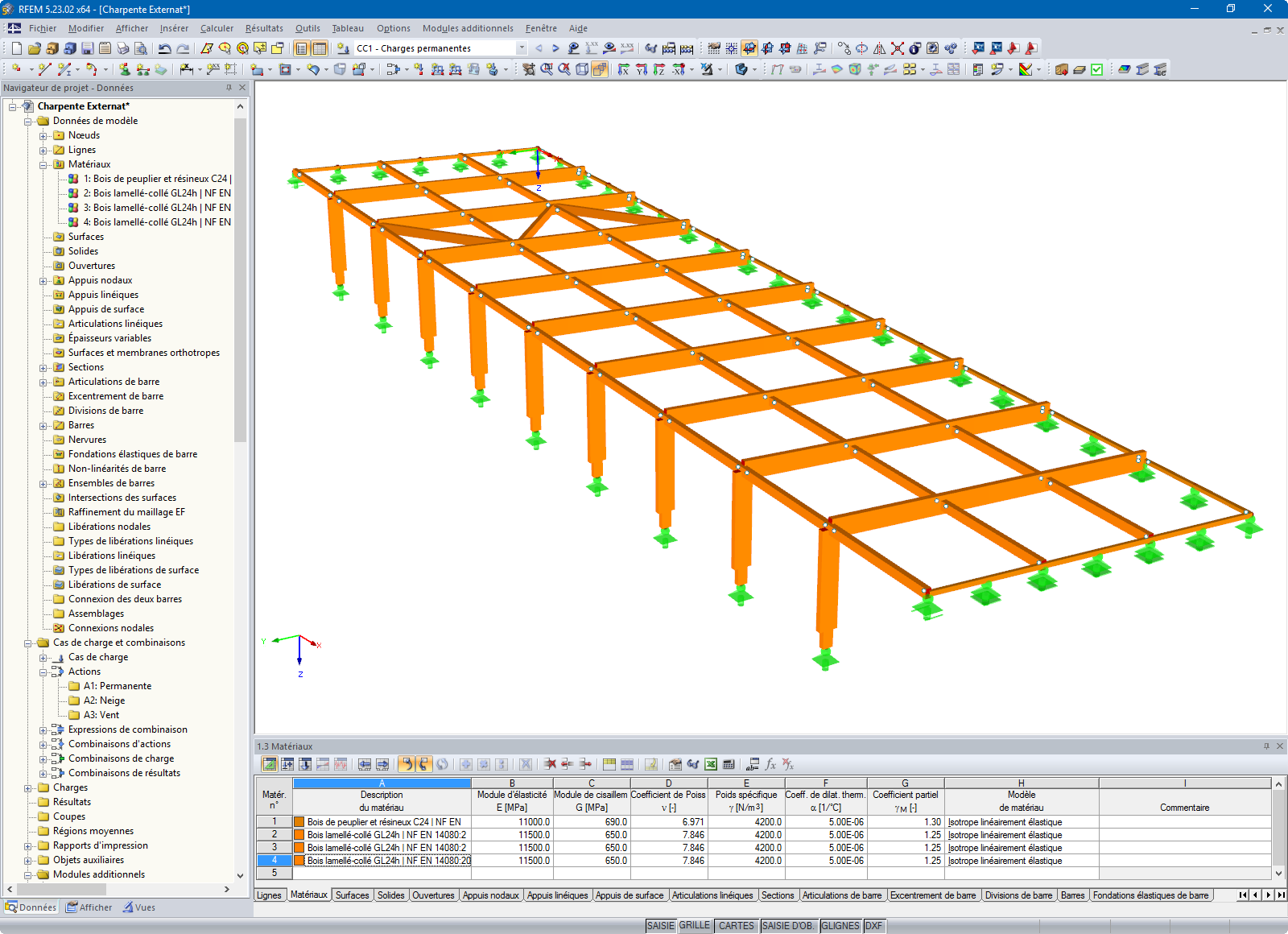
Task: Click the new node tool icon
Action: click(x=16, y=70)
